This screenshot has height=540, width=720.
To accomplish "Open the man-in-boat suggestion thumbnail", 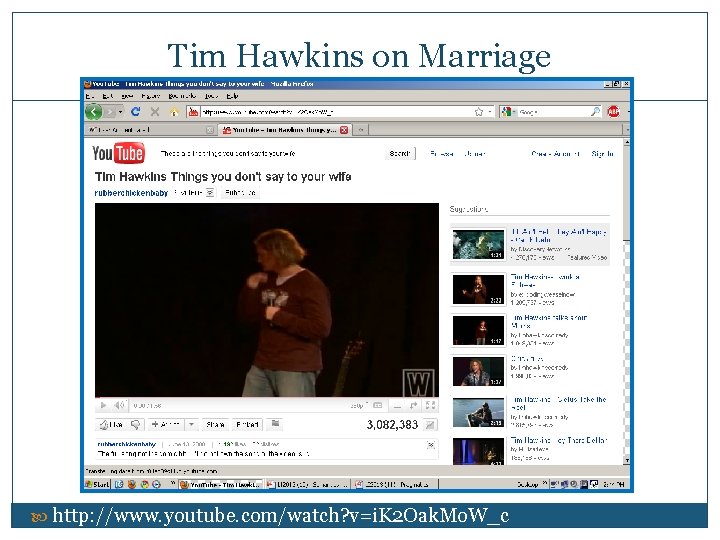I will (x=478, y=412).
